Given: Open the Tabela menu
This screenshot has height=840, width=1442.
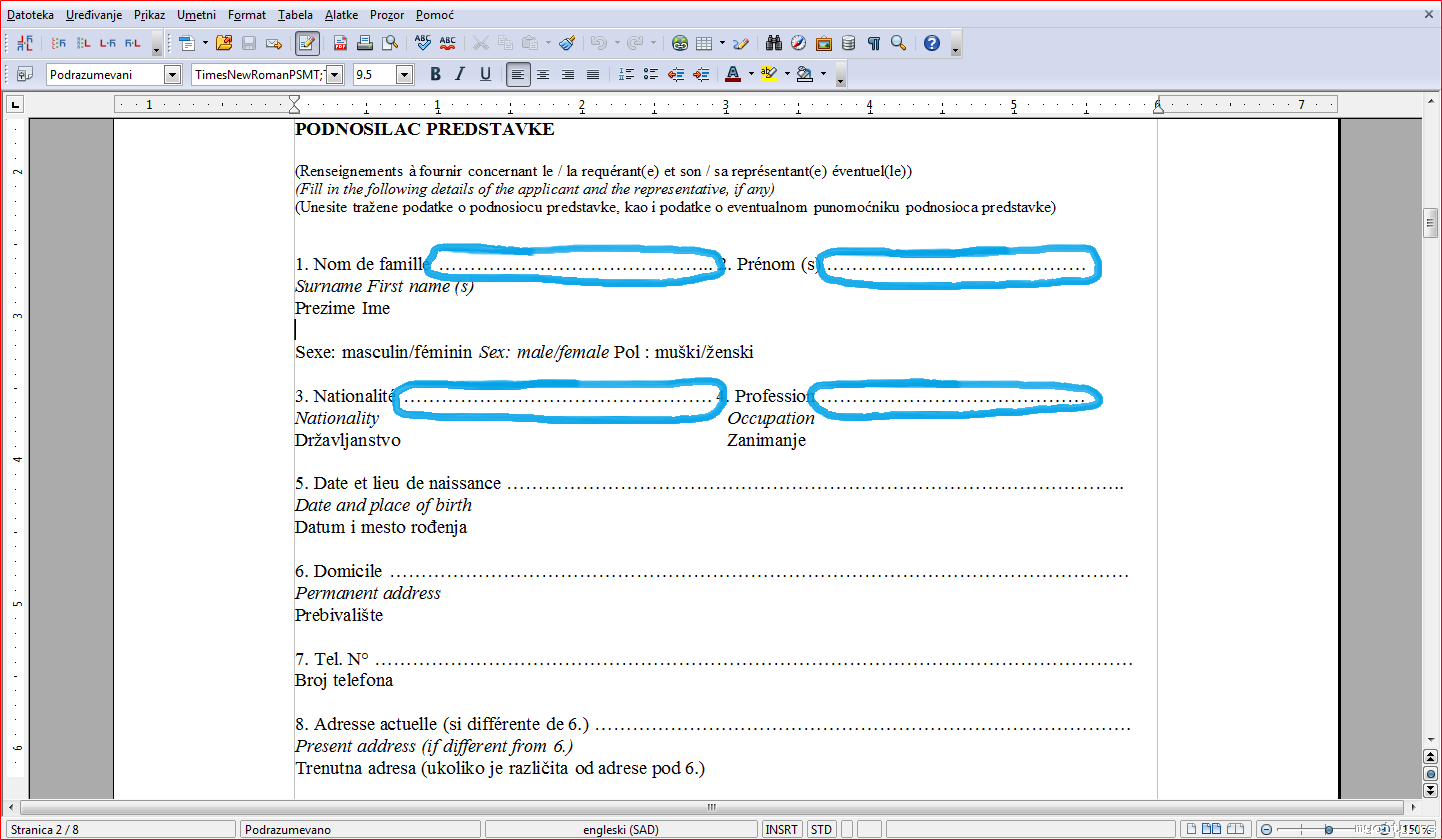Looking at the screenshot, I should 295,15.
